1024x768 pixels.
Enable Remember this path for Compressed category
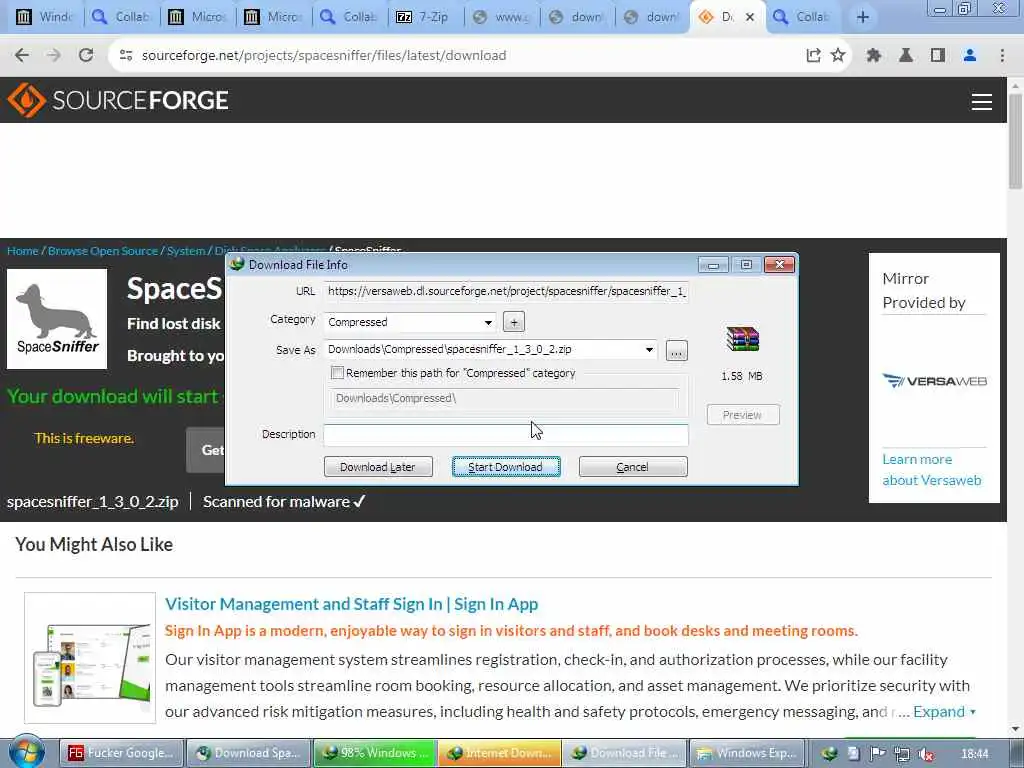pyautogui.click(x=338, y=373)
